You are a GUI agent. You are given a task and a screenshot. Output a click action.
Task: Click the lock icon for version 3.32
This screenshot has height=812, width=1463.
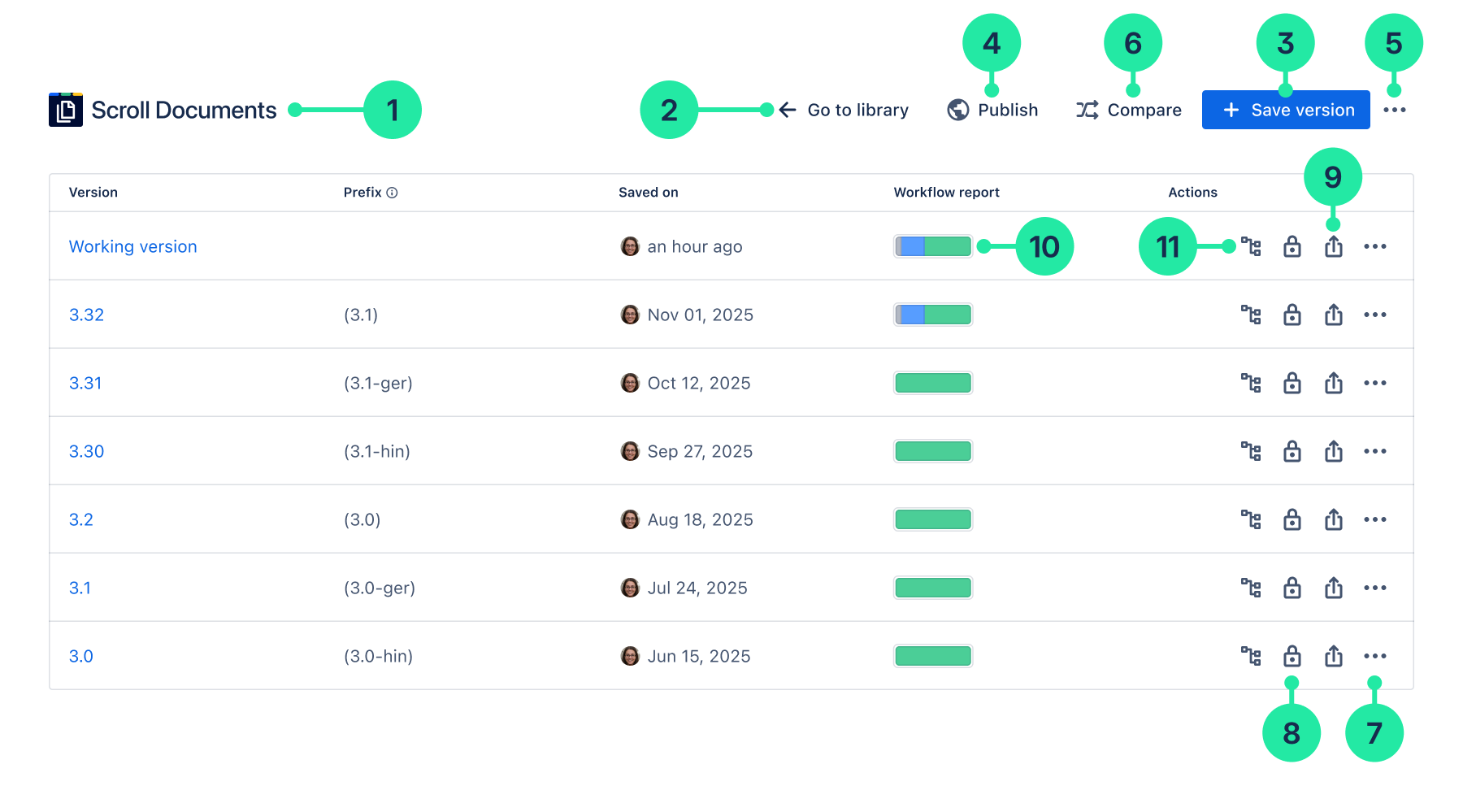click(x=1292, y=315)
